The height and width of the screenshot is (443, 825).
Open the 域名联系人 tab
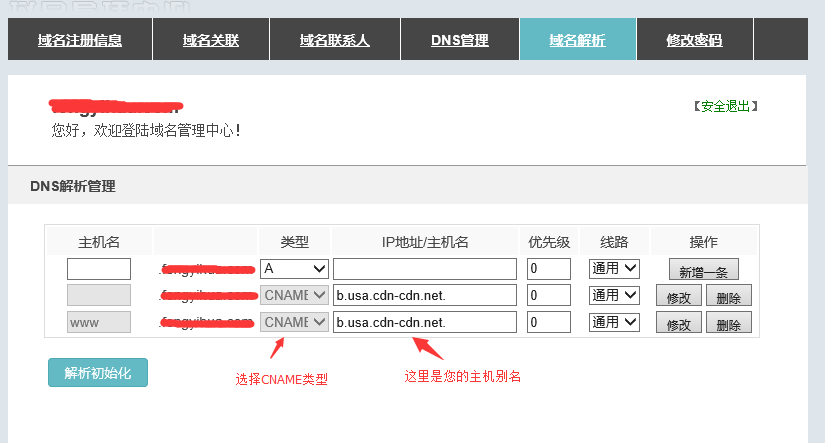[x=335, y=39]
